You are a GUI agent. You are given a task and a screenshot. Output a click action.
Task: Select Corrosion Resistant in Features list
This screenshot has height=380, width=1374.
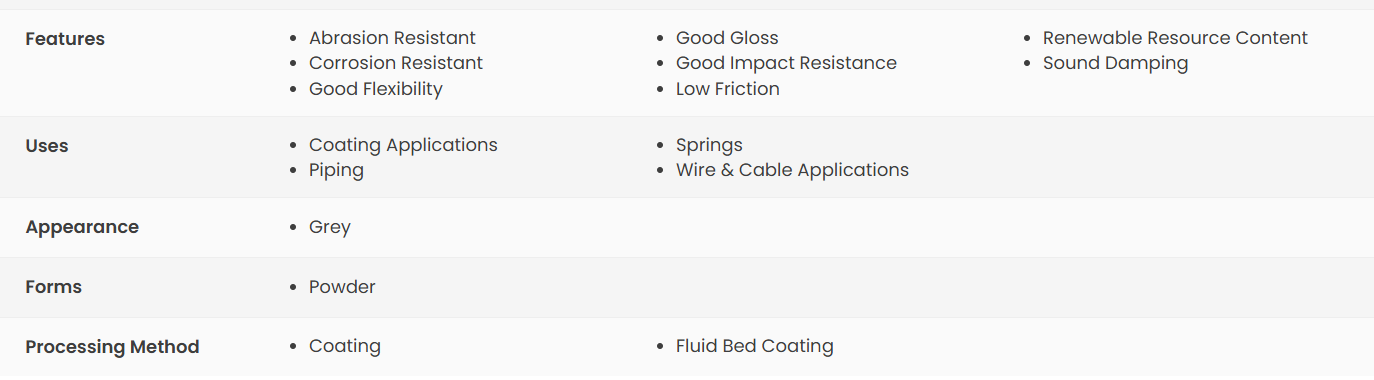pyautogui.click(x=396, y=63)
